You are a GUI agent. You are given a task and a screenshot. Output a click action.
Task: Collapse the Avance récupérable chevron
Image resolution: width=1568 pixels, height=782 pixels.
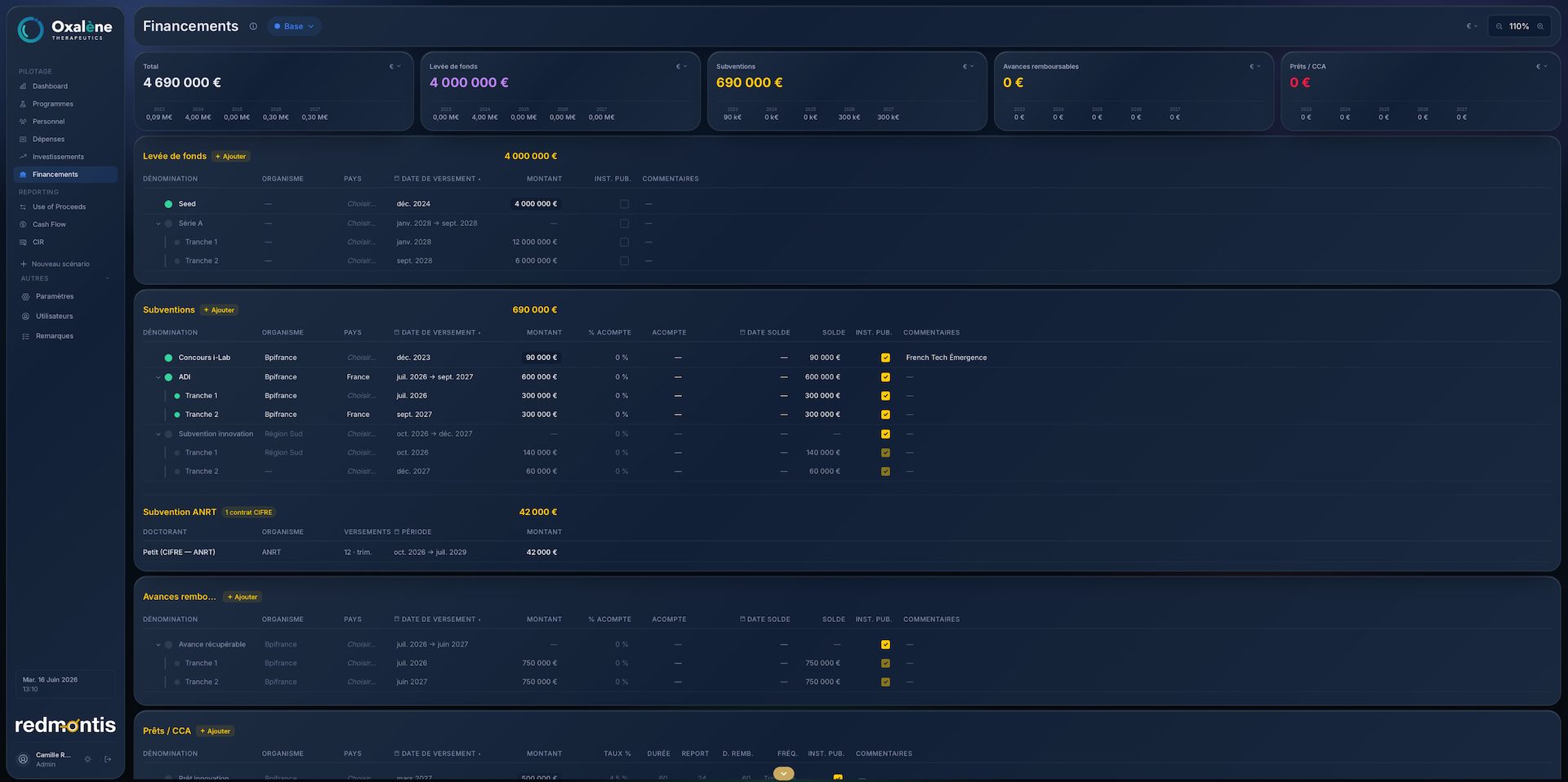click(158, 645)
